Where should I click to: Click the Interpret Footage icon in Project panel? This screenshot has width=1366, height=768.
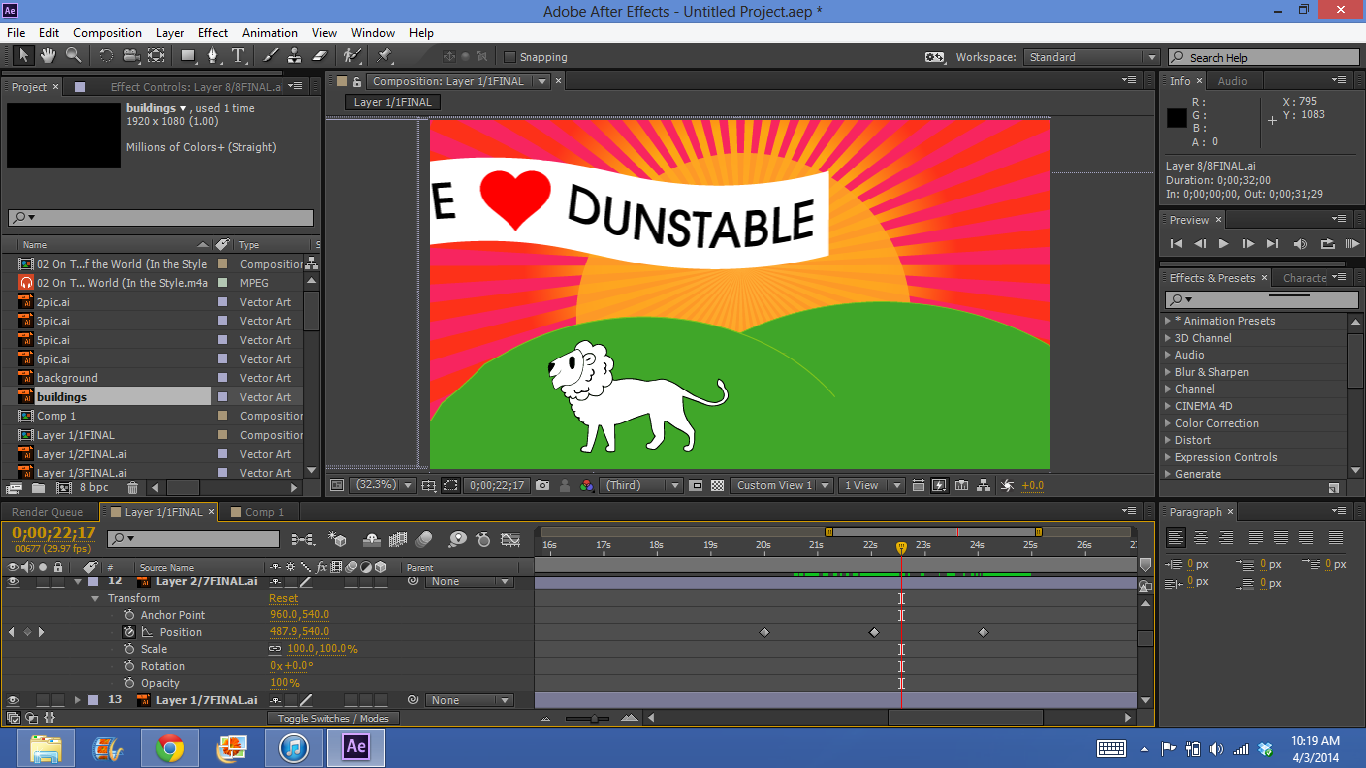click(x=14, y=488)
